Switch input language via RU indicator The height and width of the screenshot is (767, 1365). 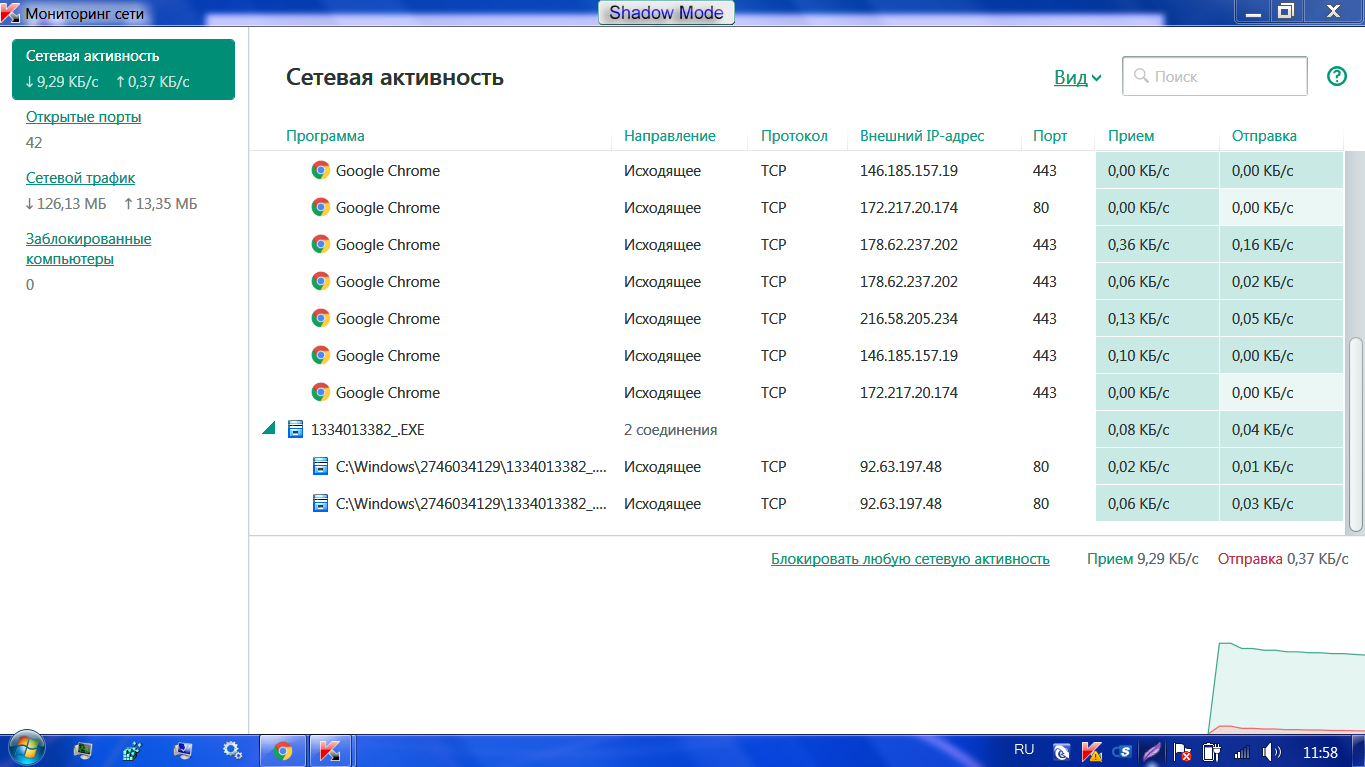1024,750
